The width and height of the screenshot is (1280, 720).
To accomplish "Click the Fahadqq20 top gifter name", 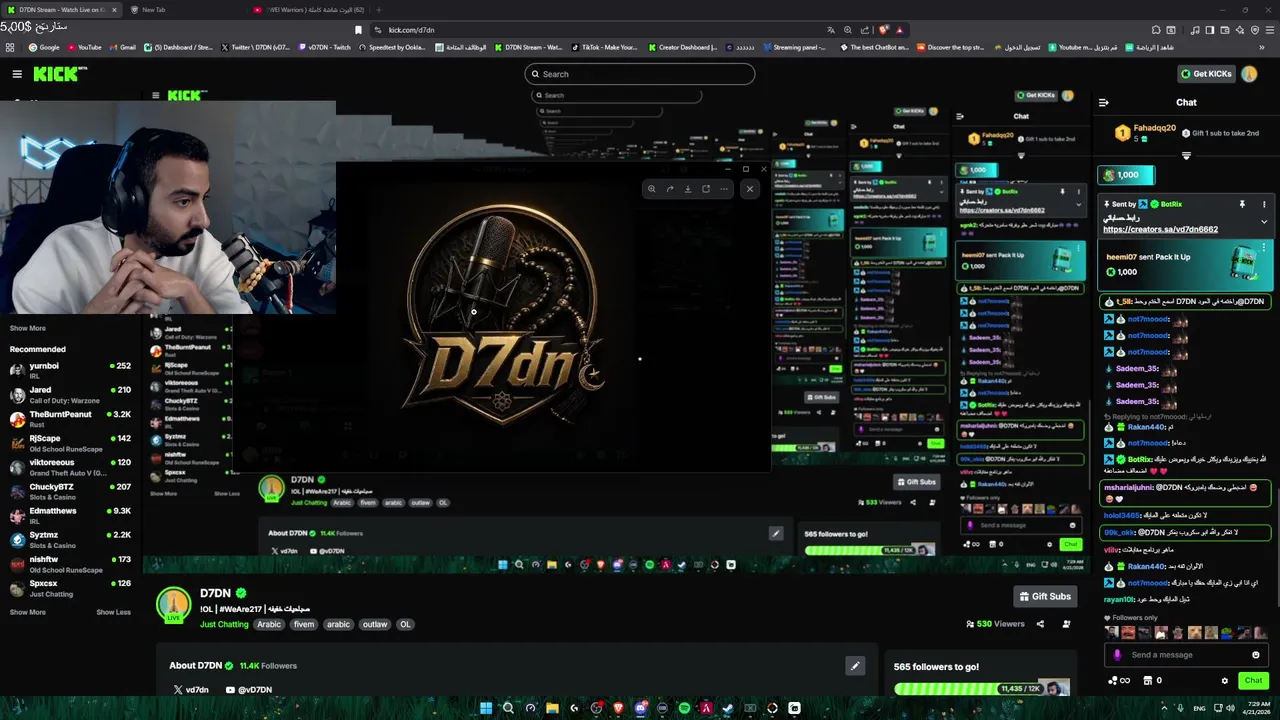I will (1155, 128).
